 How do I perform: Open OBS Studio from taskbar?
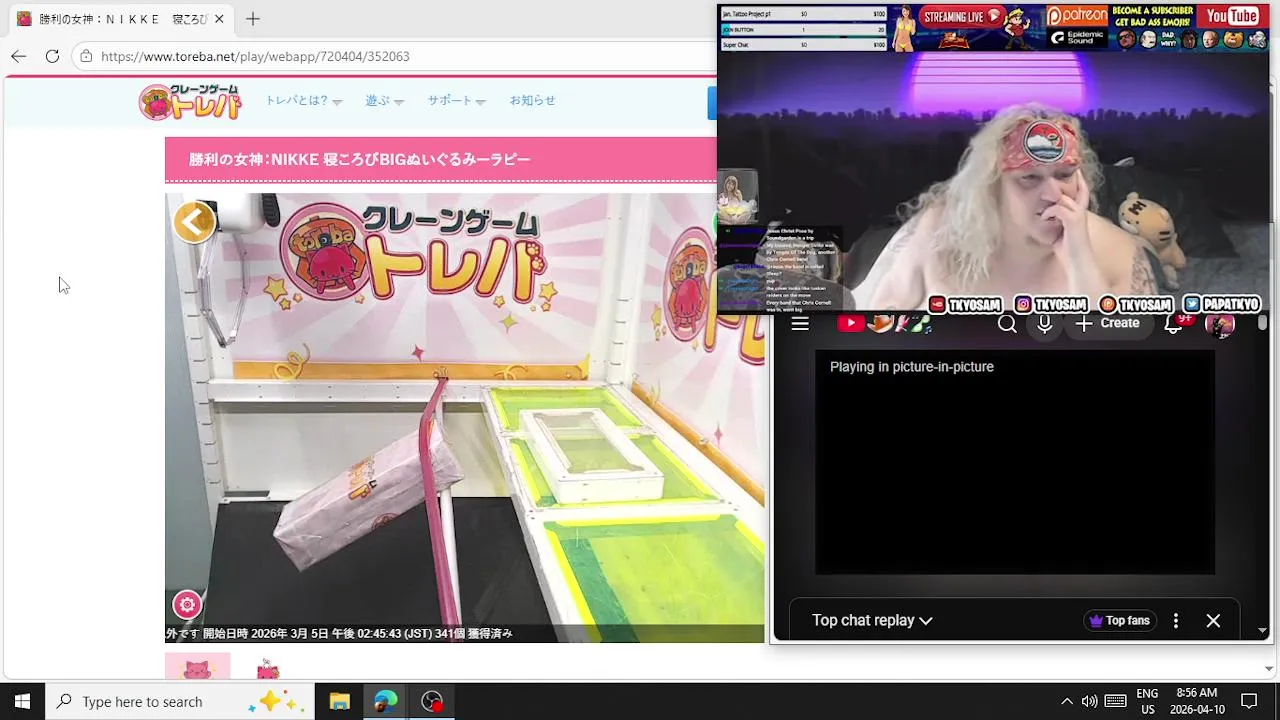coord(432,701)
